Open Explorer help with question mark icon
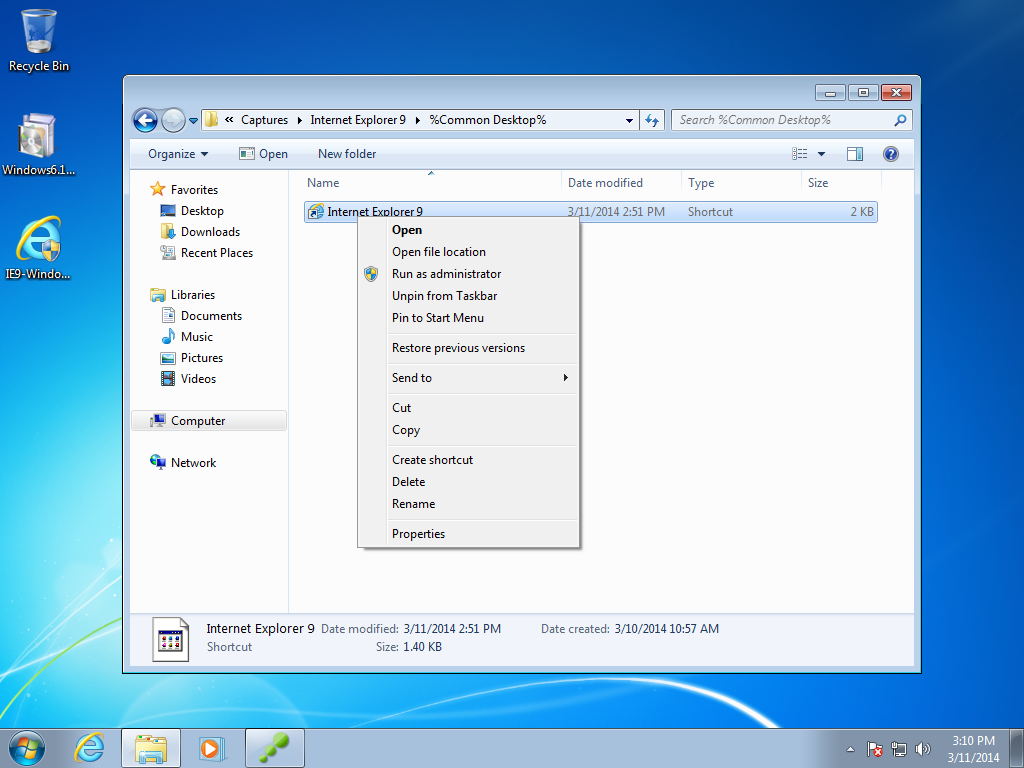Image resolution: width=1024 pixels, height=768 pixels. (891, 154)
